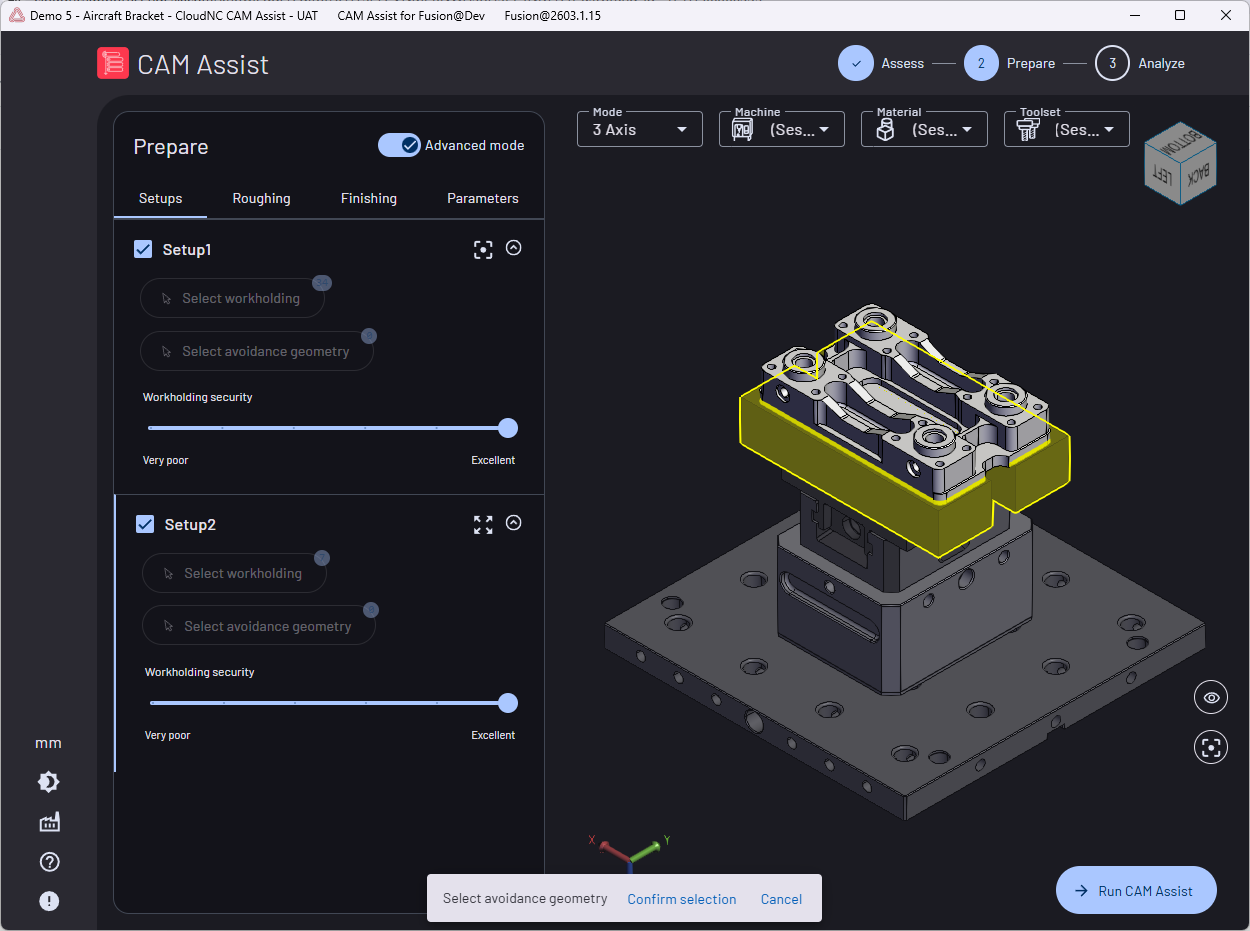
Task: Click the view orientation cube
Action: coord(1181,163)
